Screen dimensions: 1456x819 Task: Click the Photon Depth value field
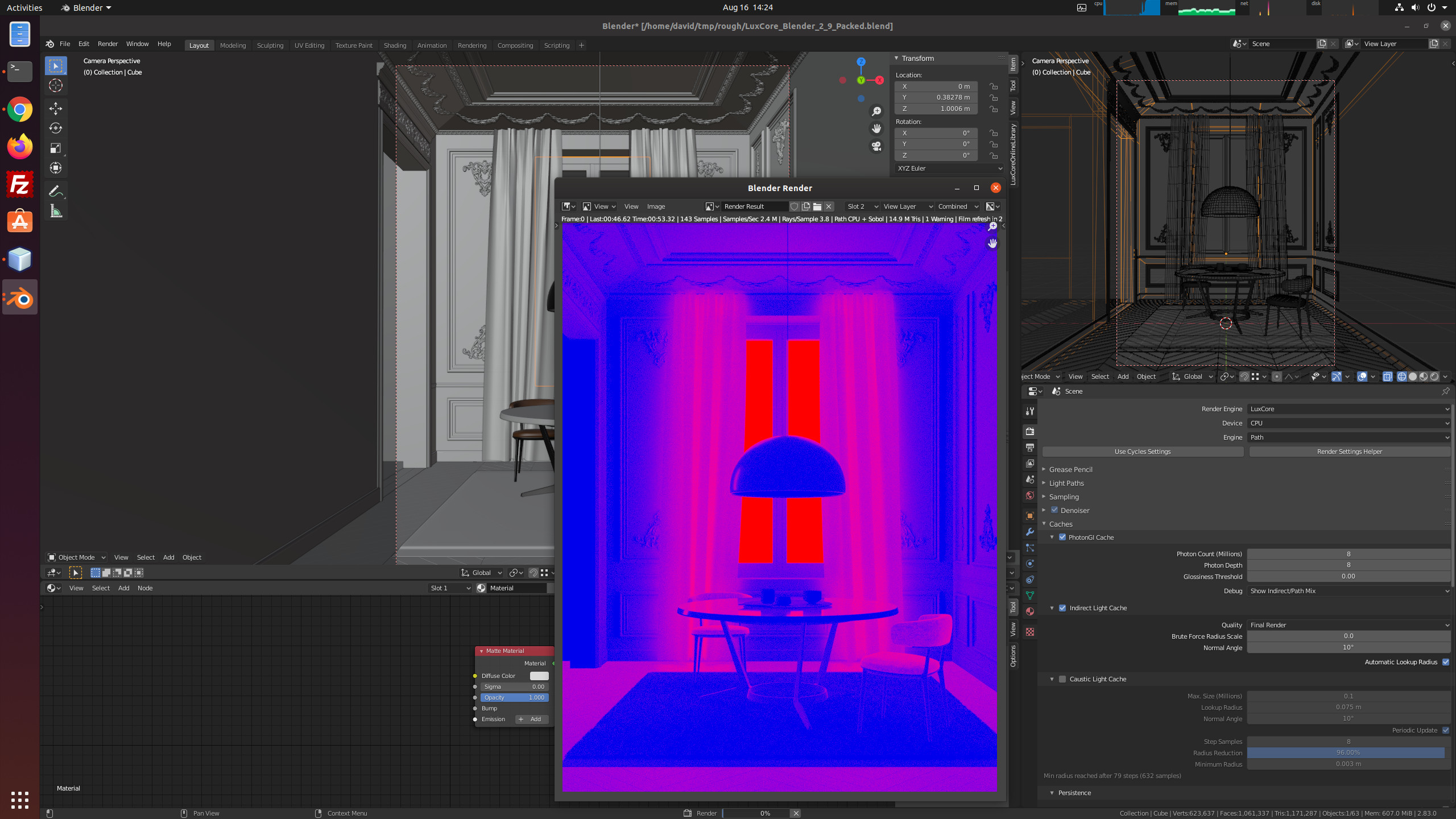click(x=1348, y=565)
